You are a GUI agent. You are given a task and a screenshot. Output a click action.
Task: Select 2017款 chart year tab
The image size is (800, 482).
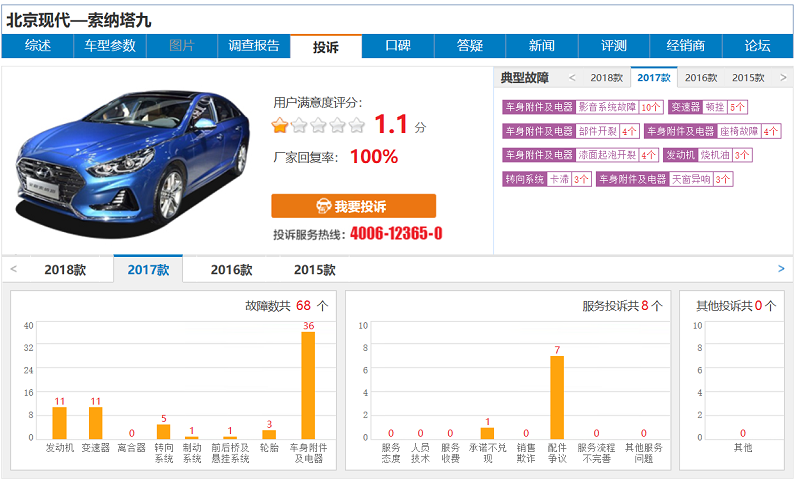pos(148,269)
